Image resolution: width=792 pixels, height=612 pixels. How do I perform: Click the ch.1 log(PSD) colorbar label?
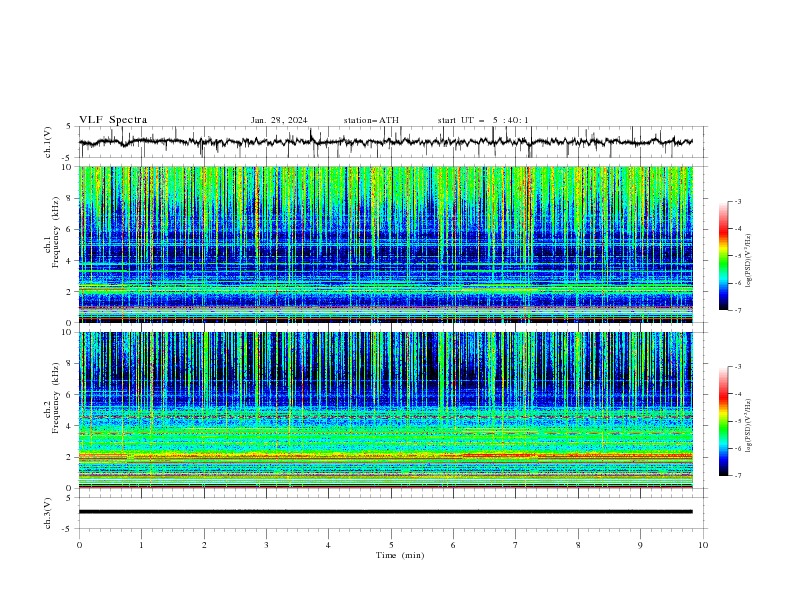(x=748, y=261)
